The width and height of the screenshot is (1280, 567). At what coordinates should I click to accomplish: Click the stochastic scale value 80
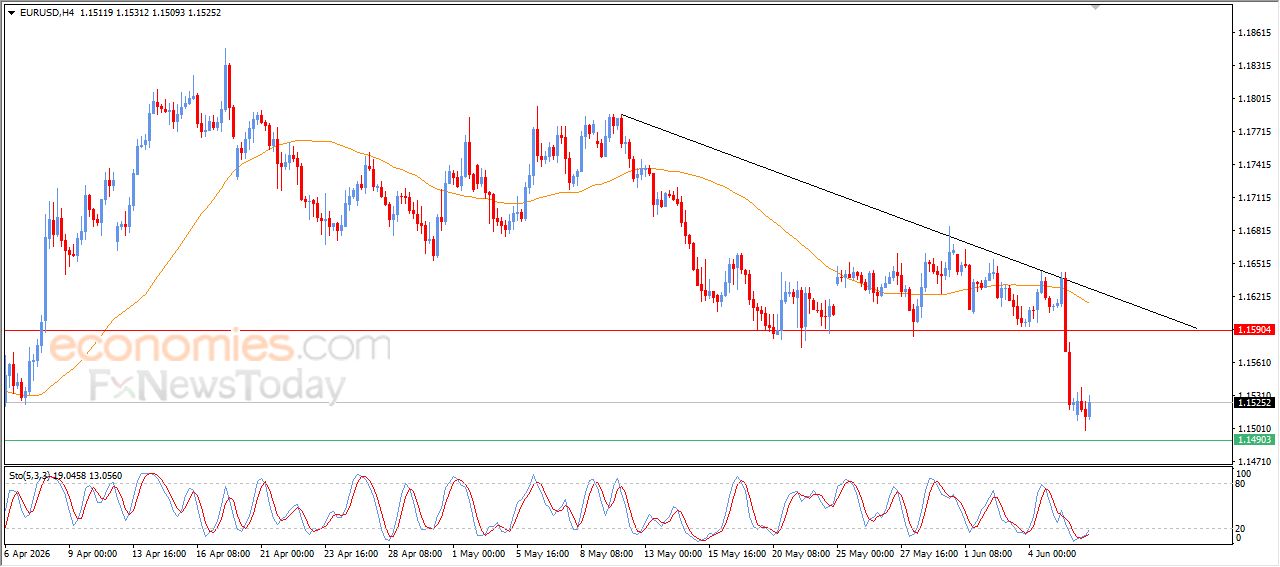coord(1241,484)
